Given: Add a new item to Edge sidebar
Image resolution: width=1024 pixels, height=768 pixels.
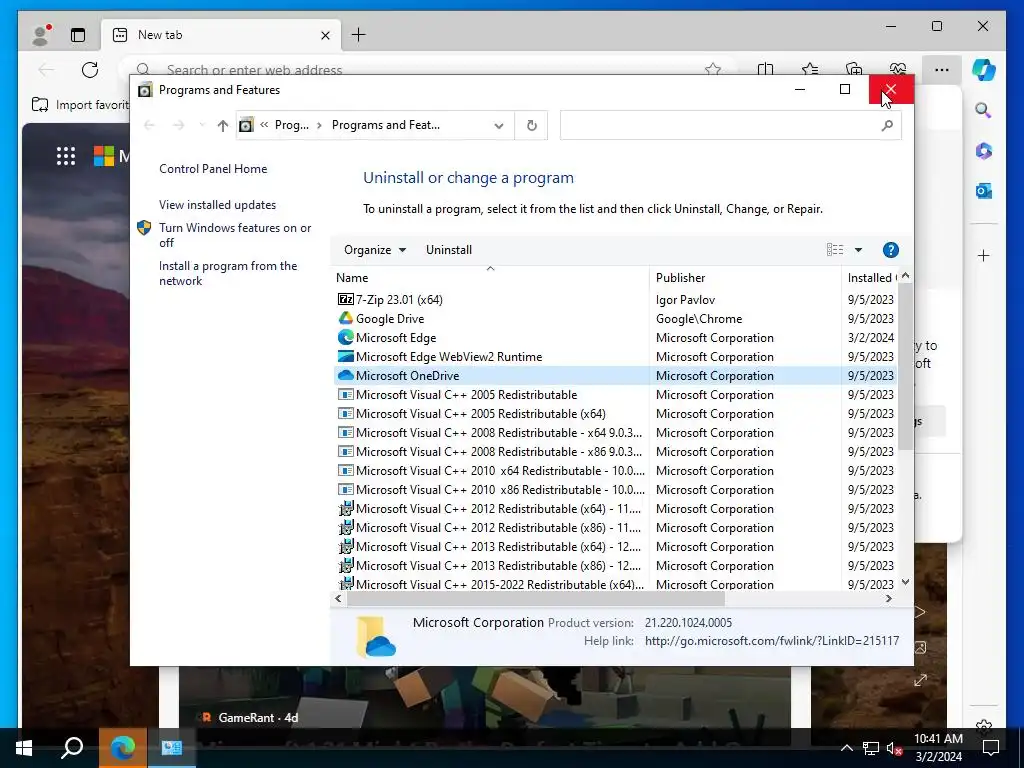Looking at the screenshot, I should tap(984, 255).
